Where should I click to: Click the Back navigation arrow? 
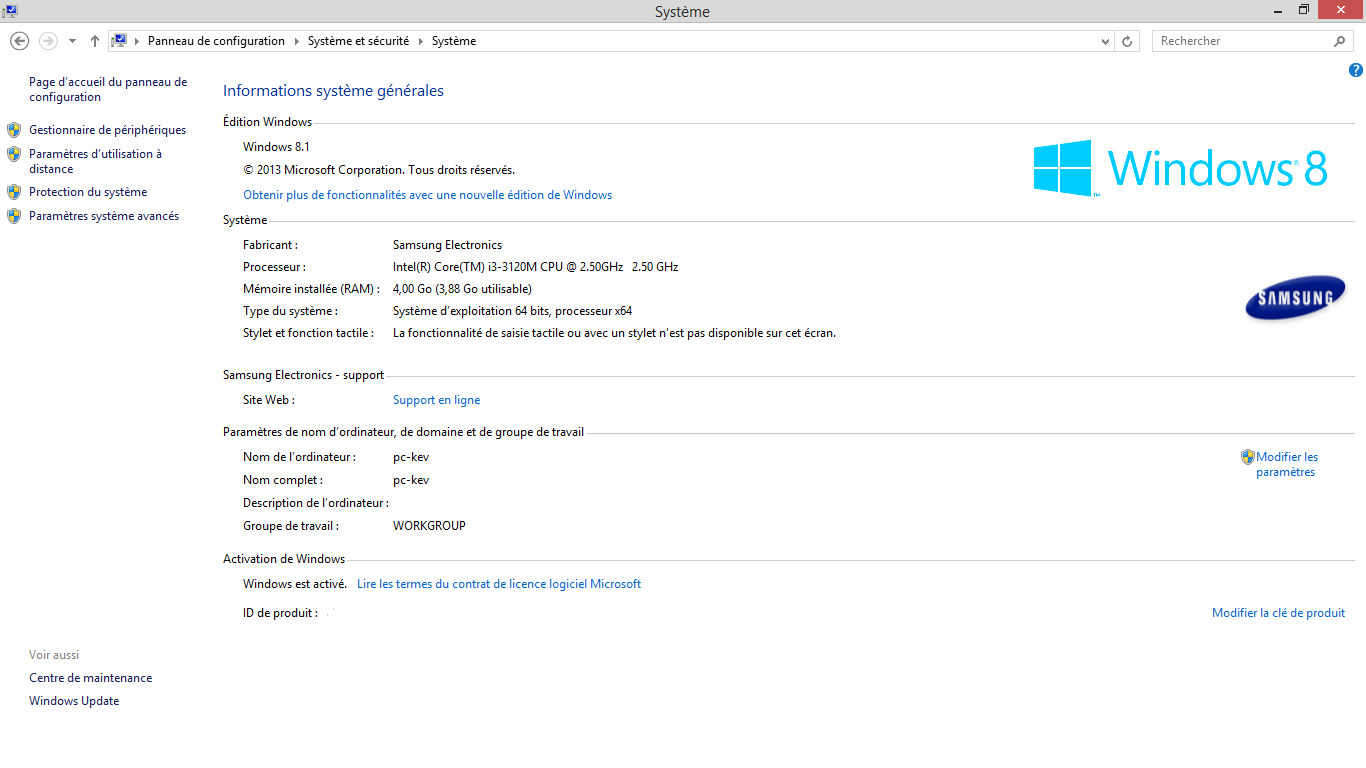(19, 41)
